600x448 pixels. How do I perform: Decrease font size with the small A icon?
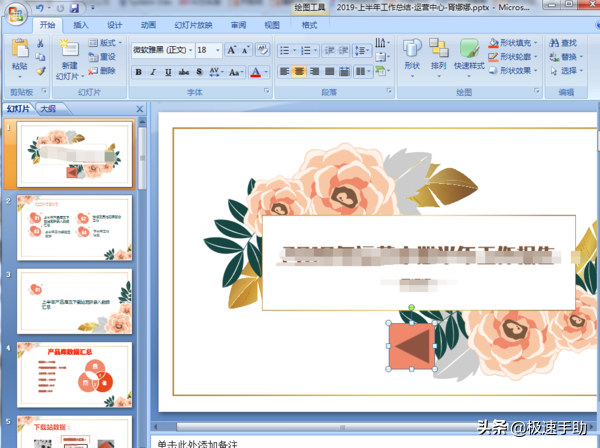tap(246, 50)
